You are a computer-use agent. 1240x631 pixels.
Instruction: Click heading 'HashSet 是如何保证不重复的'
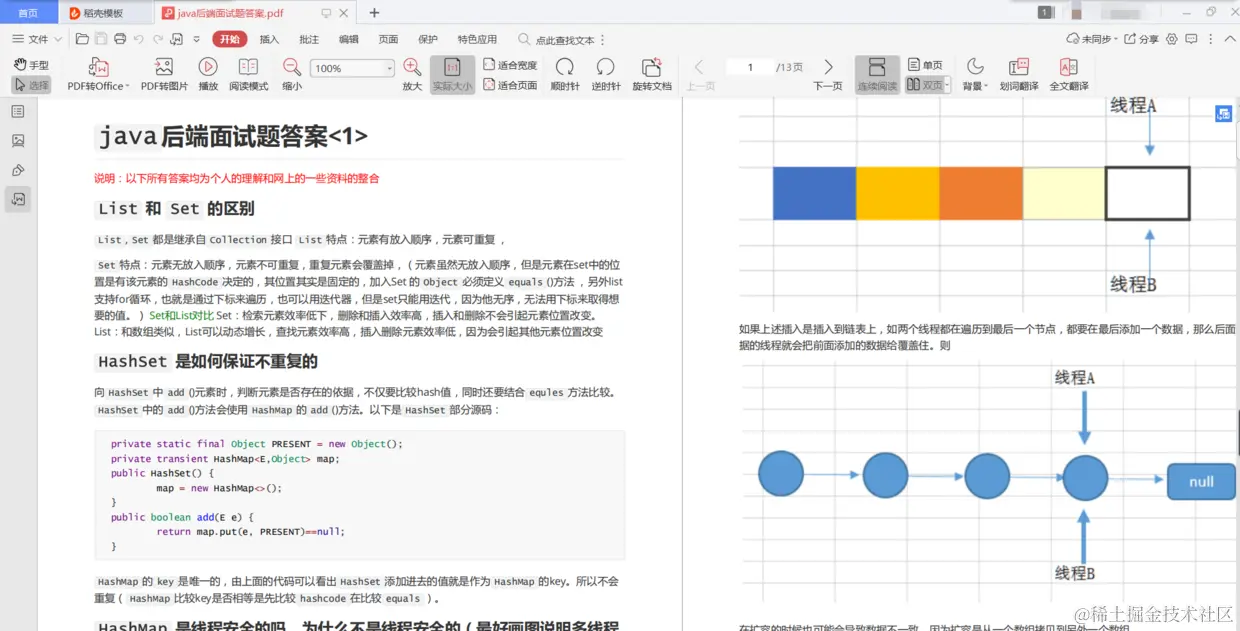(x=208, y=361)
